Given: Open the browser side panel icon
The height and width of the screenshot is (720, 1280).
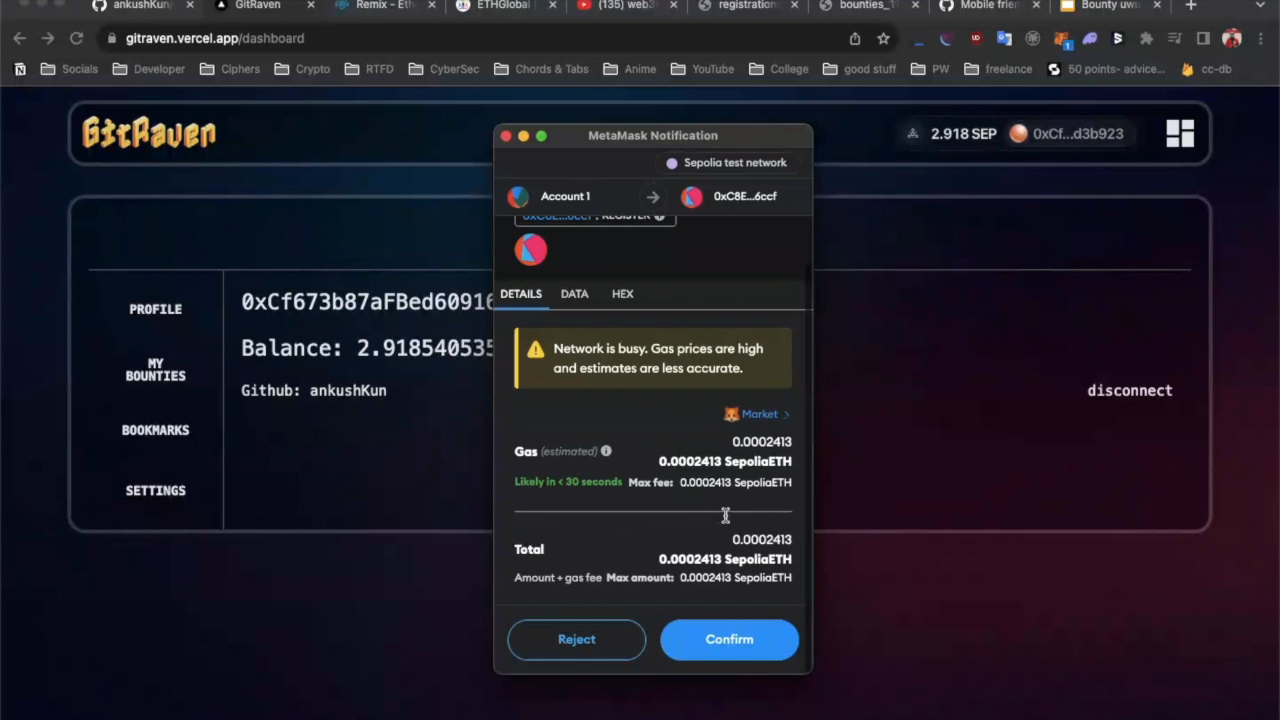Looking at the screenshot, I should 1203,38.
